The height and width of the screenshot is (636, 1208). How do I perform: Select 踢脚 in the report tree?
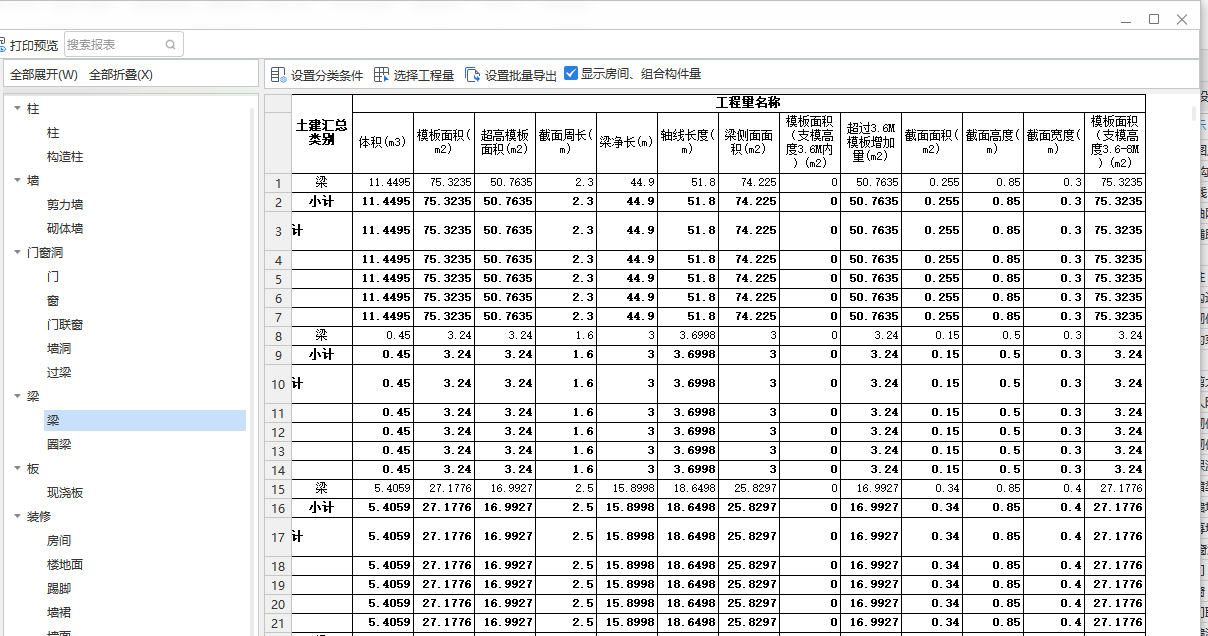click(x=59, y=589)
